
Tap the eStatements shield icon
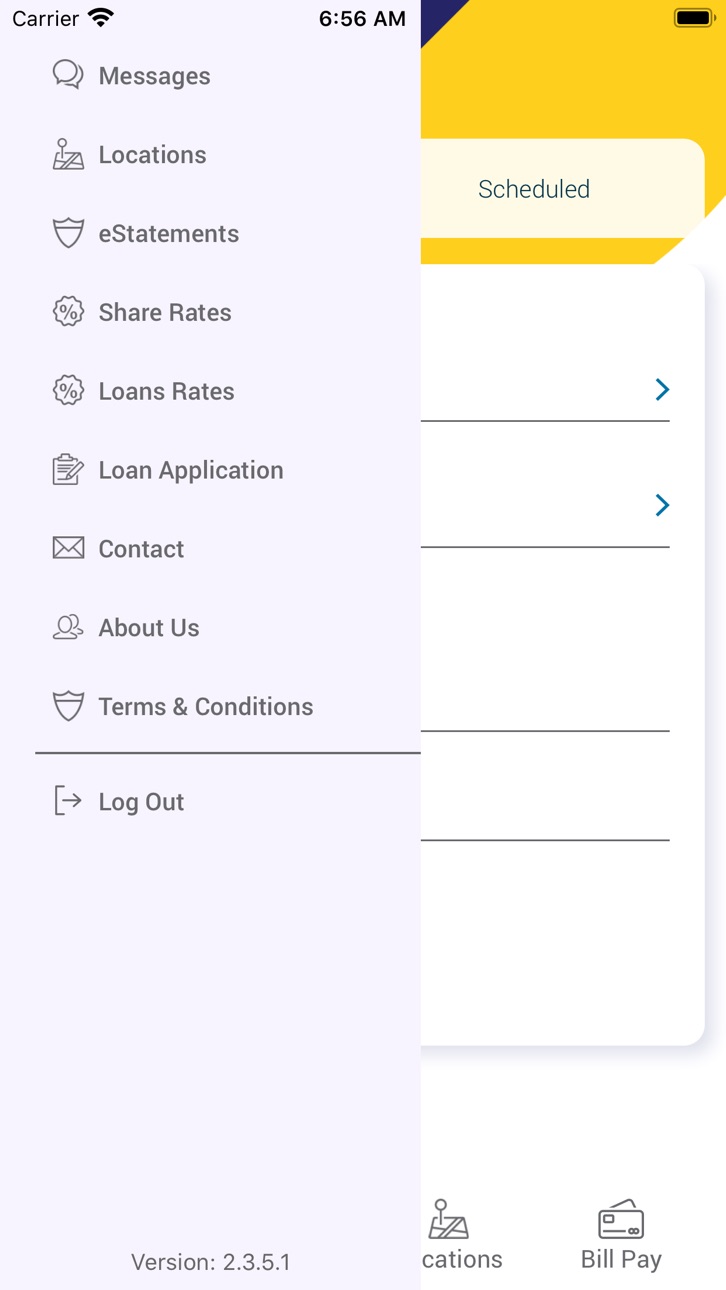click(x=67, y=233)
